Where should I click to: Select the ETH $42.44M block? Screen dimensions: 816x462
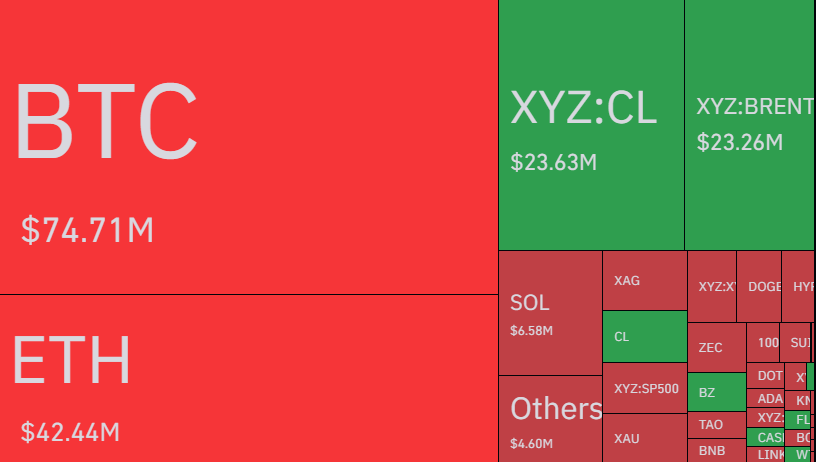[x=248, y=378]
